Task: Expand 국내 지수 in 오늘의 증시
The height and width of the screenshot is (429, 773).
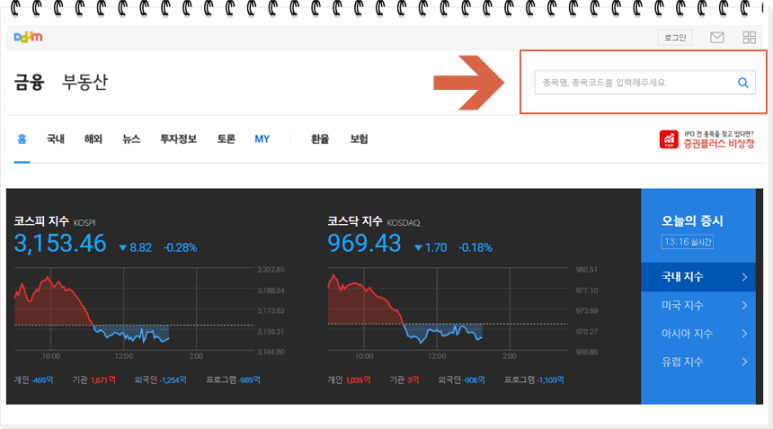Action: (704, 277)
